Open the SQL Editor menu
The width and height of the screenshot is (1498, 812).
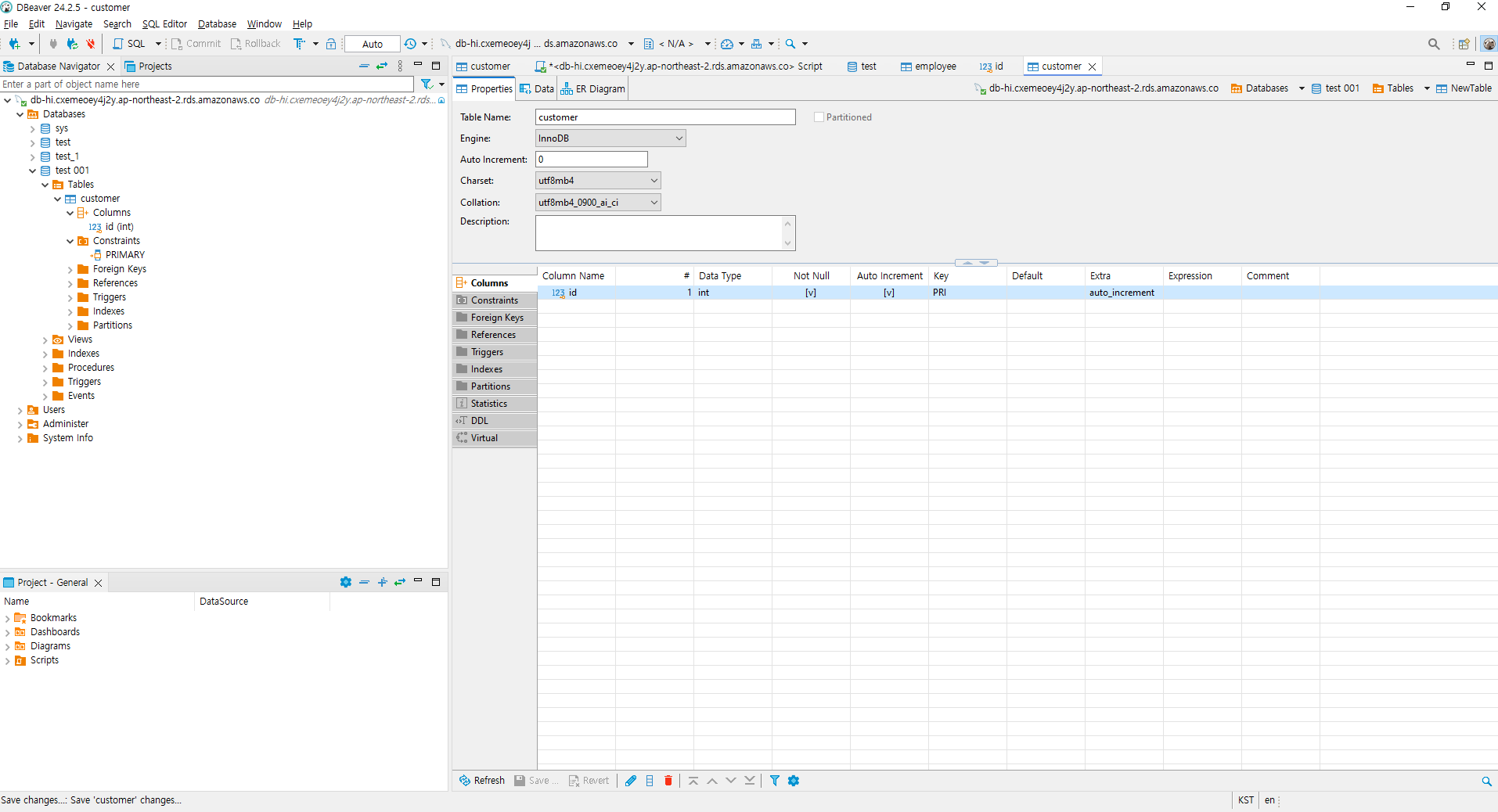164,24
